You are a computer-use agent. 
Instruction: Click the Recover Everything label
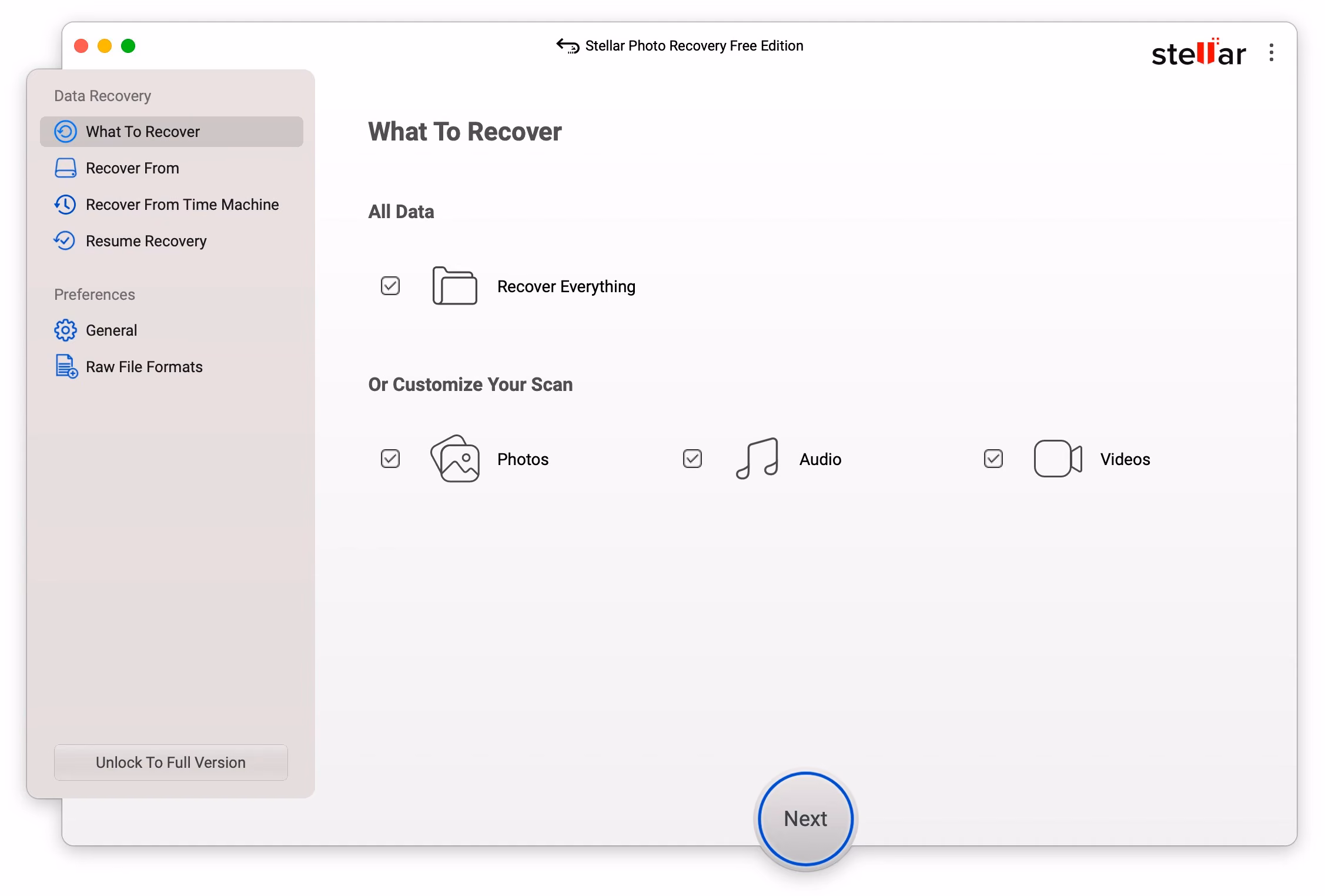(x=566, y=286)
